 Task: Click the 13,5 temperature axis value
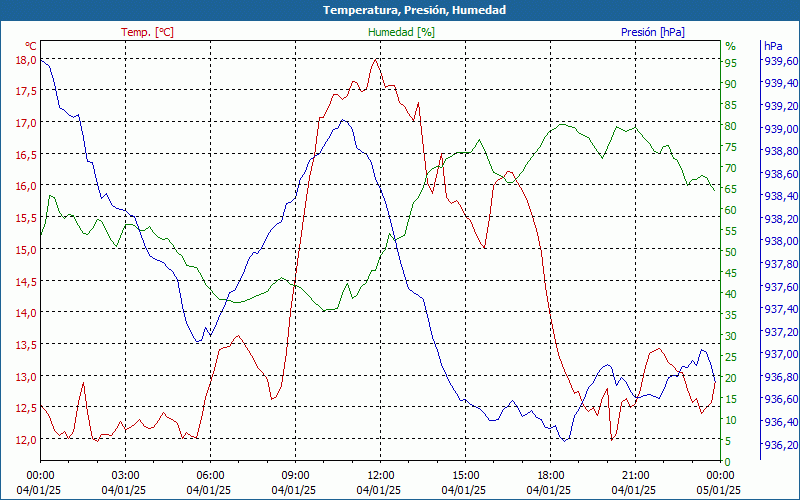click(26, 345)
